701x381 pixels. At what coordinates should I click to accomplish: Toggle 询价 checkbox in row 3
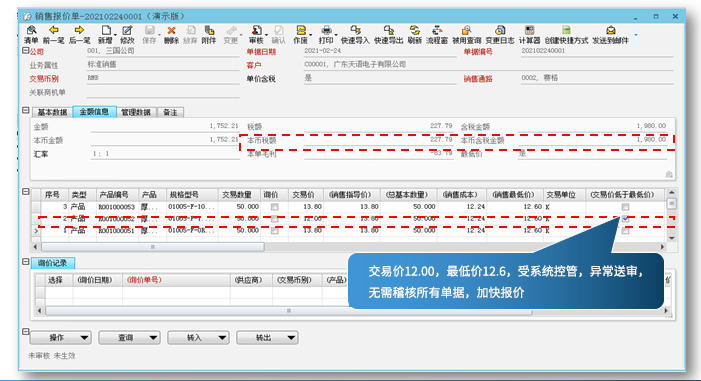coord(274,207)
